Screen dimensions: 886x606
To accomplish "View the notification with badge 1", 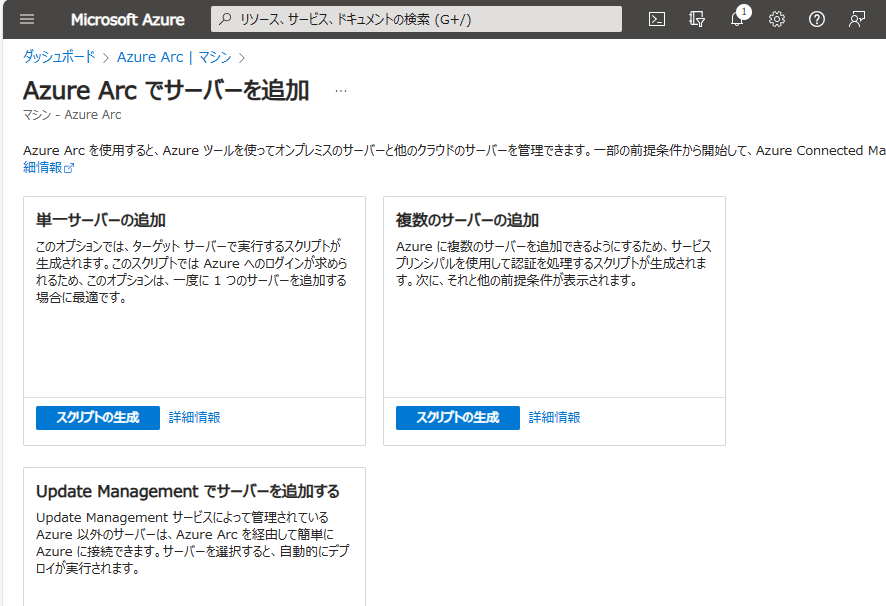I will coord(737,18).
